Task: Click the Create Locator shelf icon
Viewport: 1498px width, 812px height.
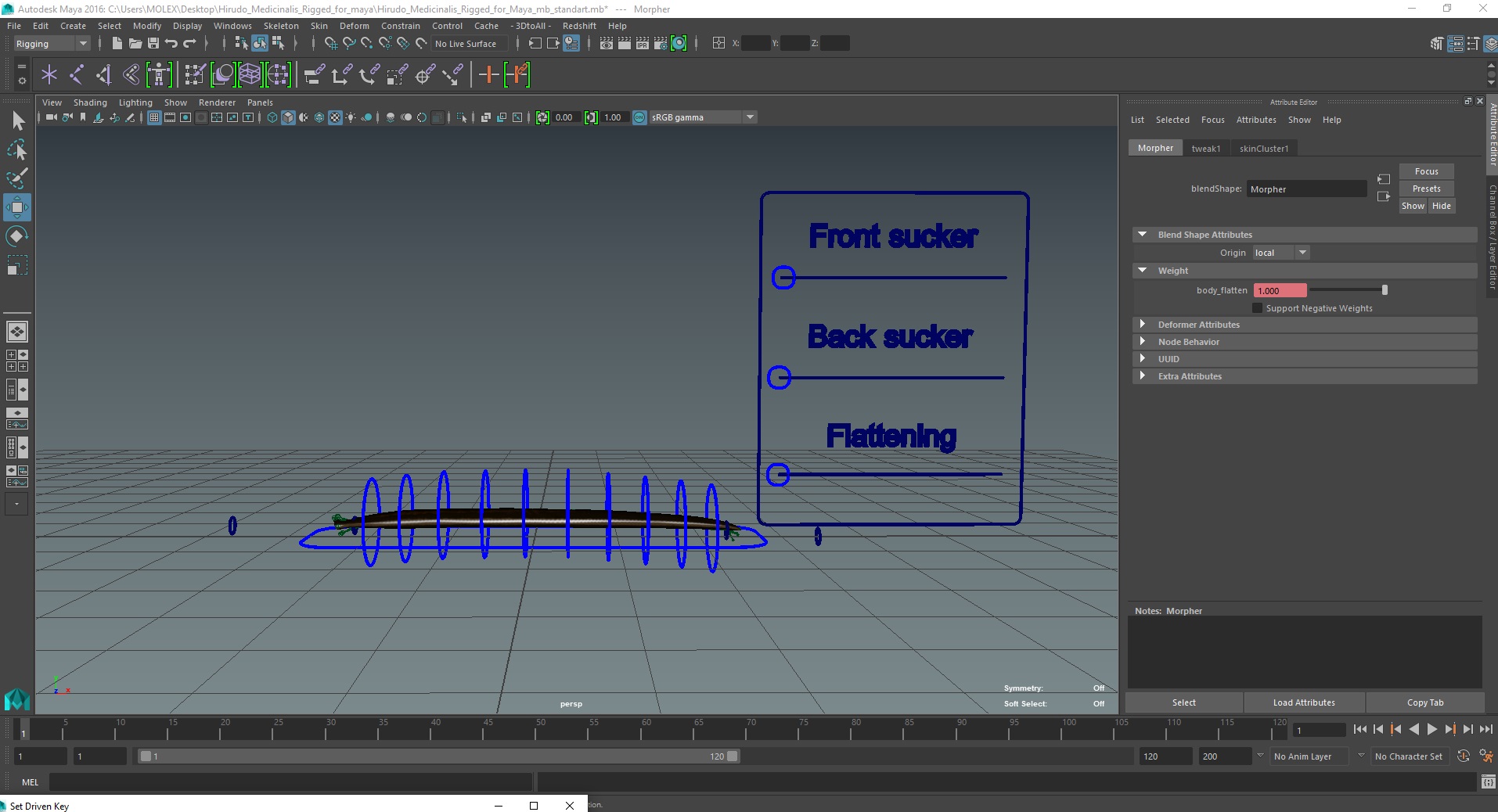Action: pos(49,75)
